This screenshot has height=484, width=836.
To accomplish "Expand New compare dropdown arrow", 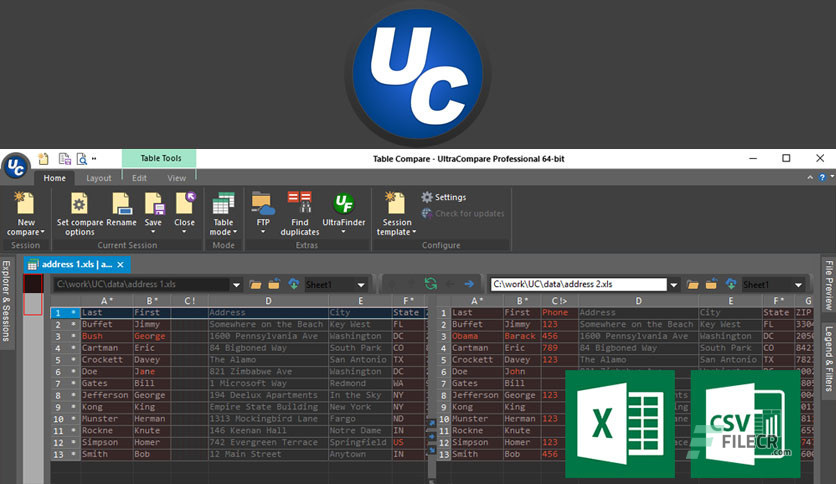I will [43, 232].
